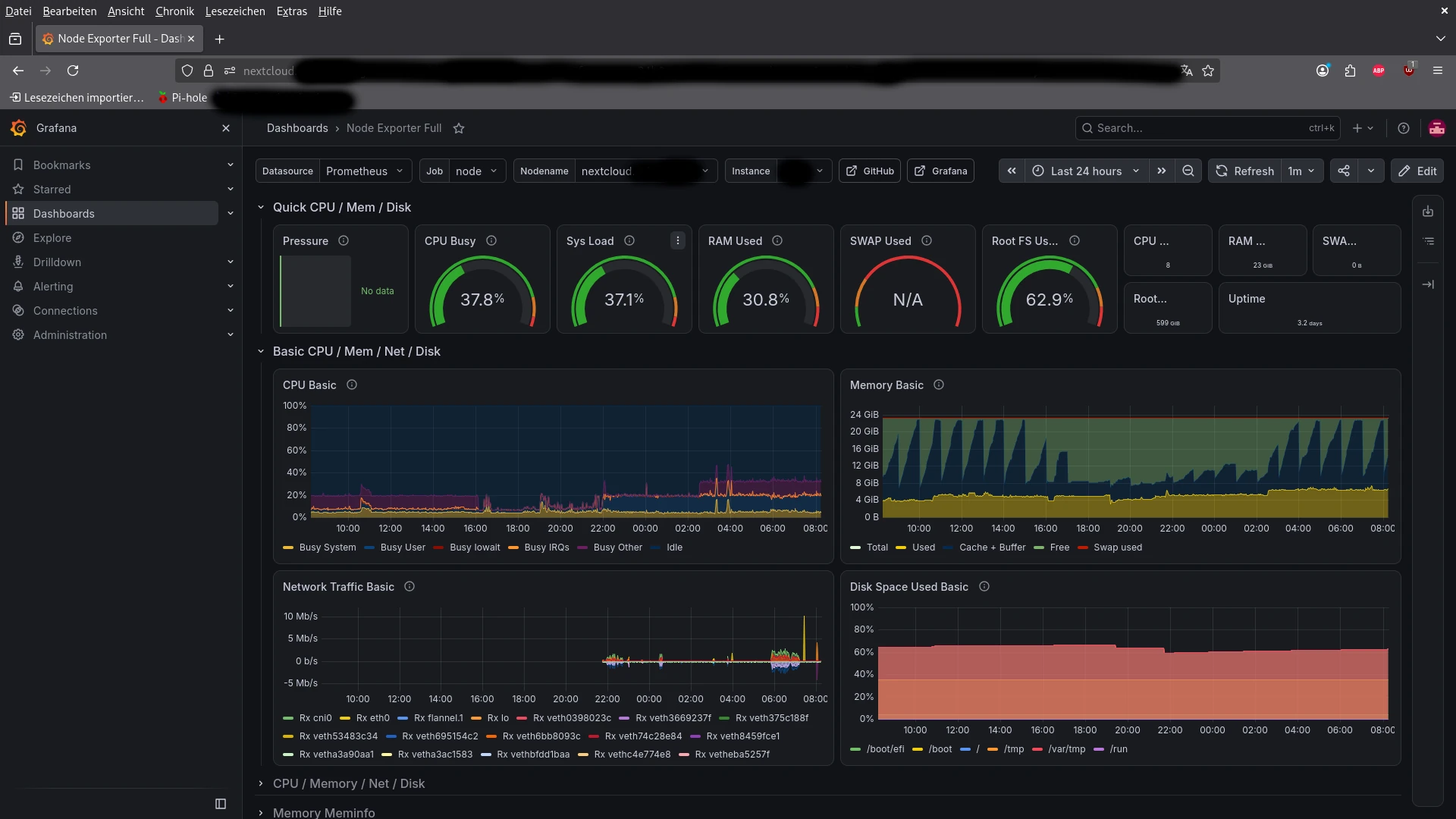Screen dimensions: 1456x819
Task: Click the Sys Load info icon
Action: [629, 240]
